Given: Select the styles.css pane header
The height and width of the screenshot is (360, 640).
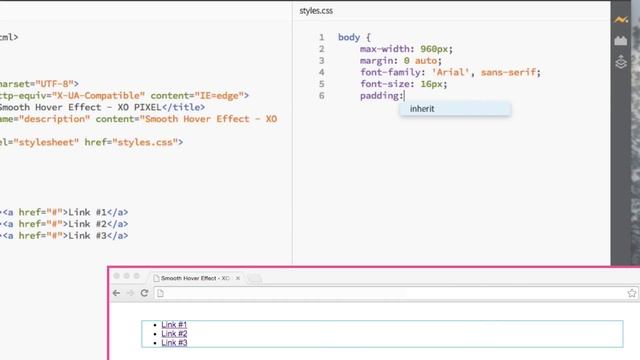Looking at the screenshot, I should pos(316,11).
